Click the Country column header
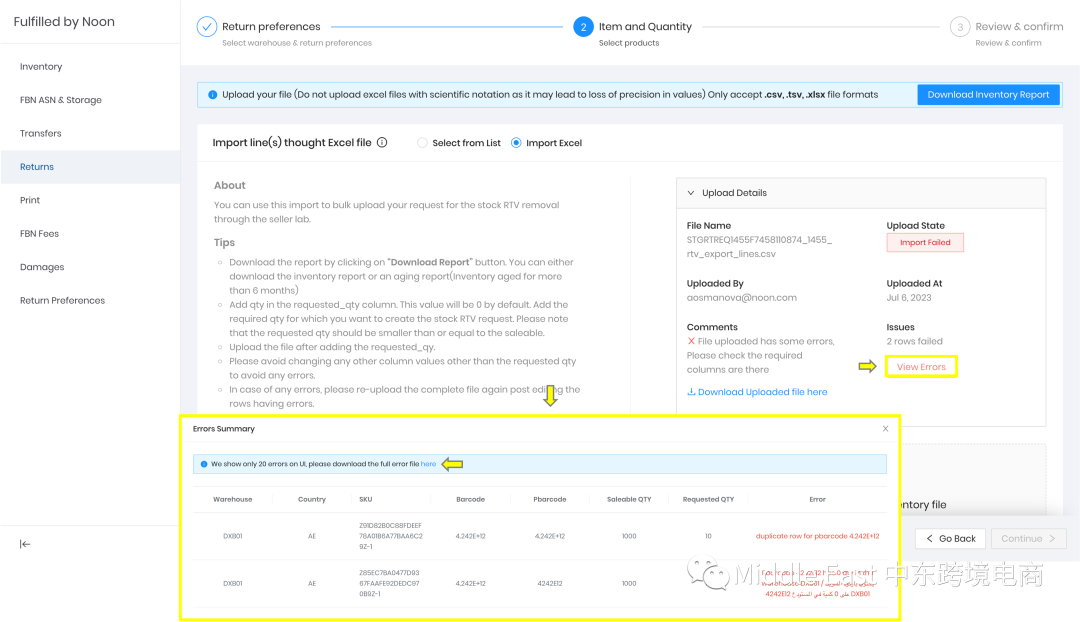Viewport: 1080px width, 622px height. (312, 499)
